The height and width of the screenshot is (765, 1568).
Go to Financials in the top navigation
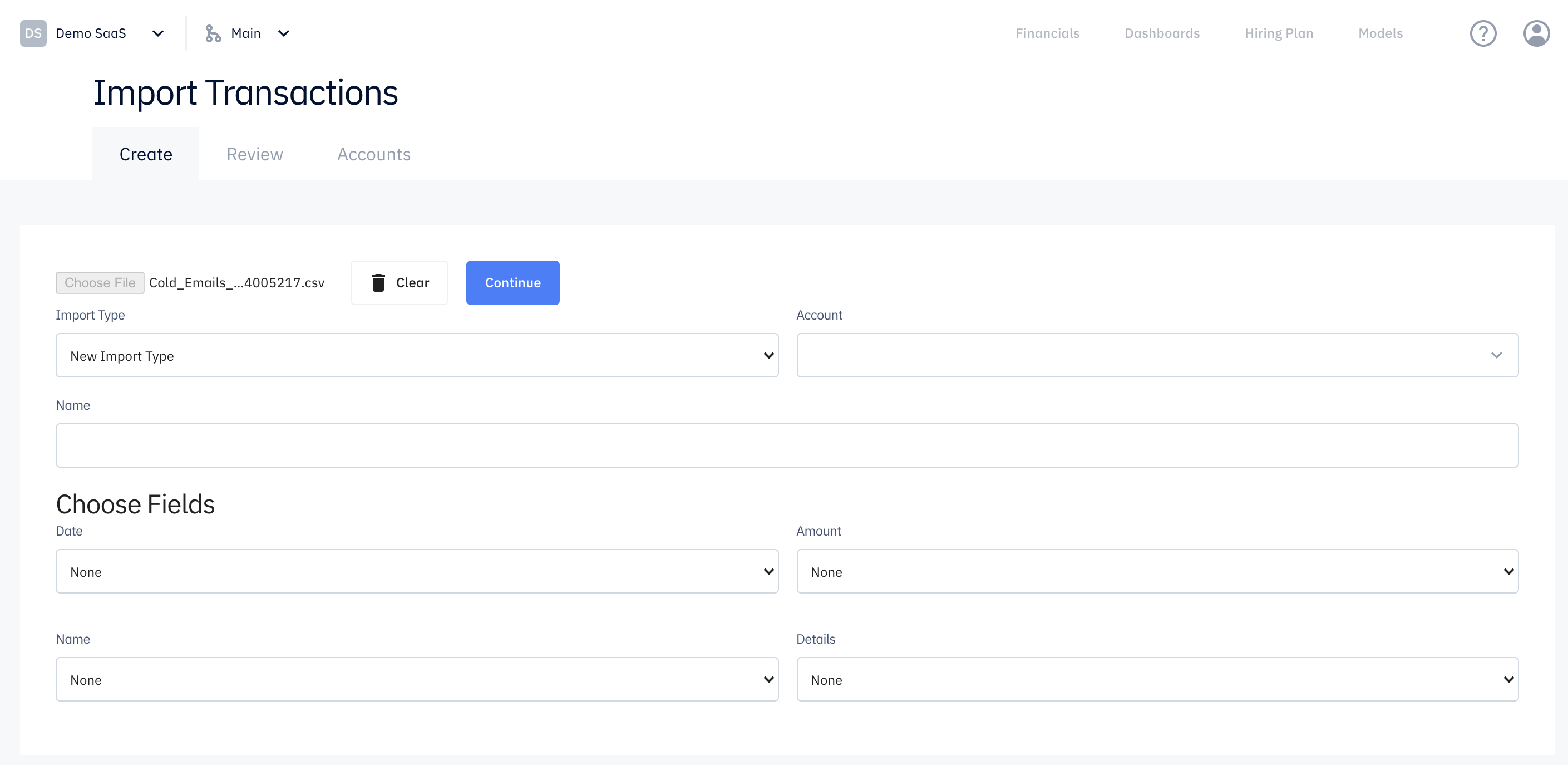[1047, 33]
